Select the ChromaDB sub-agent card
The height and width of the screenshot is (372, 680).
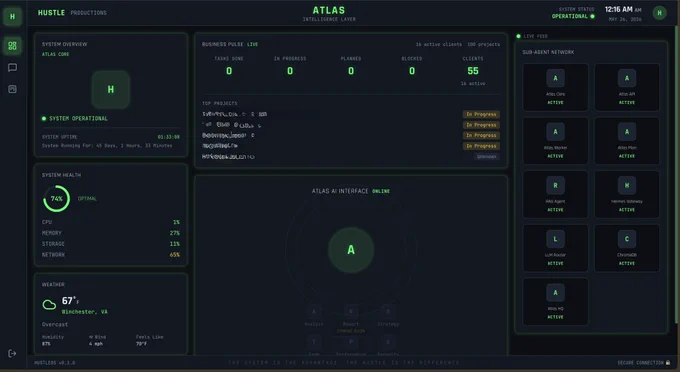(x=627, y=248)
